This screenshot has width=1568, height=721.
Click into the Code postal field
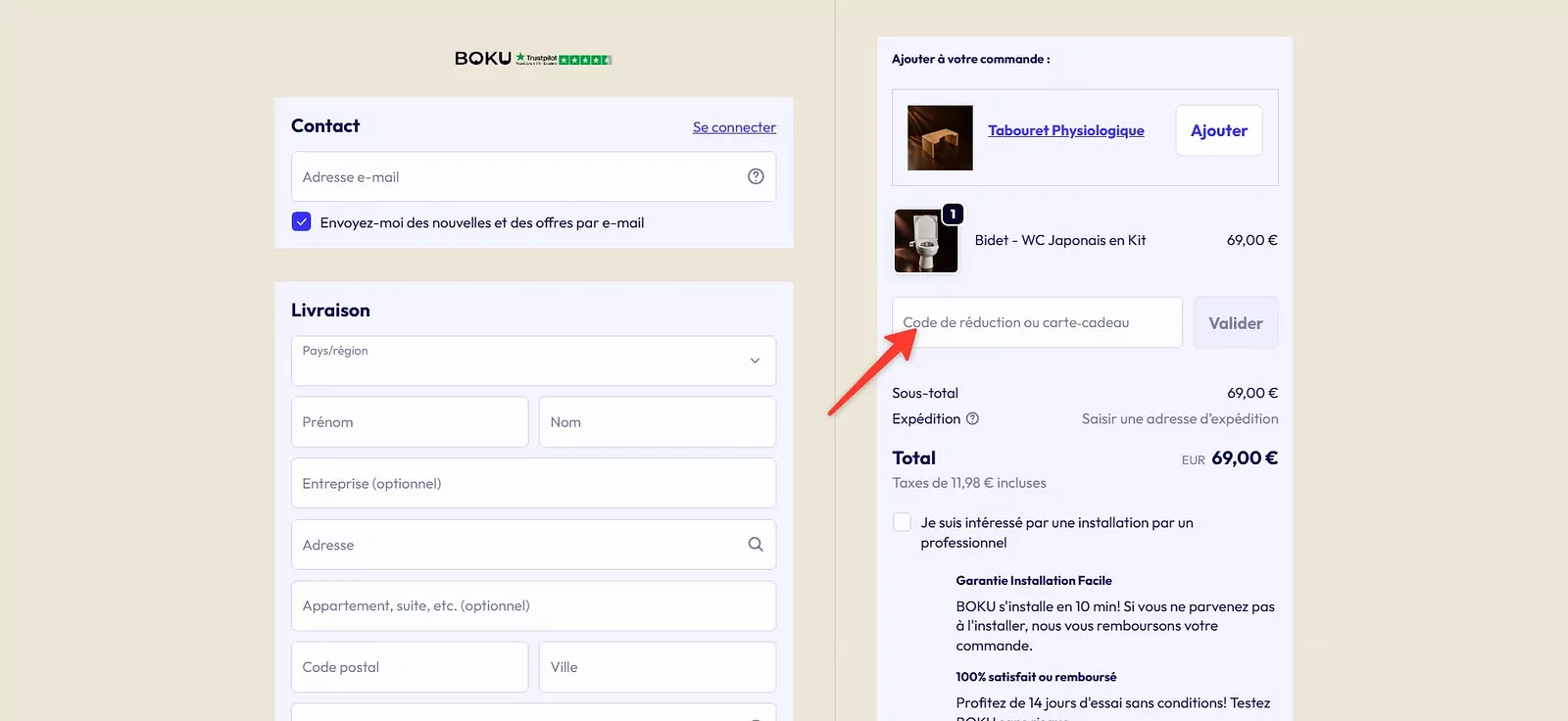tap(410, 667)
